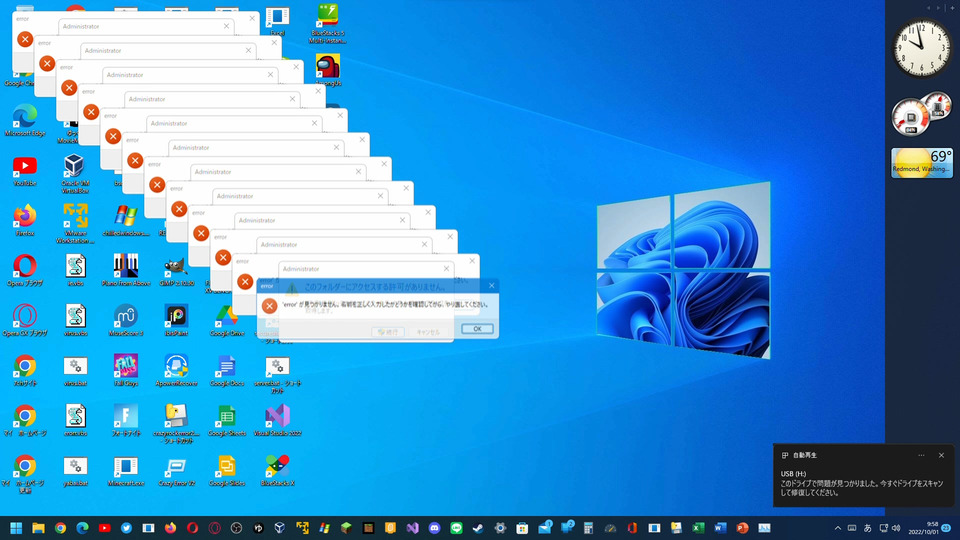Open Discord from the taskbar

[434, 528]
